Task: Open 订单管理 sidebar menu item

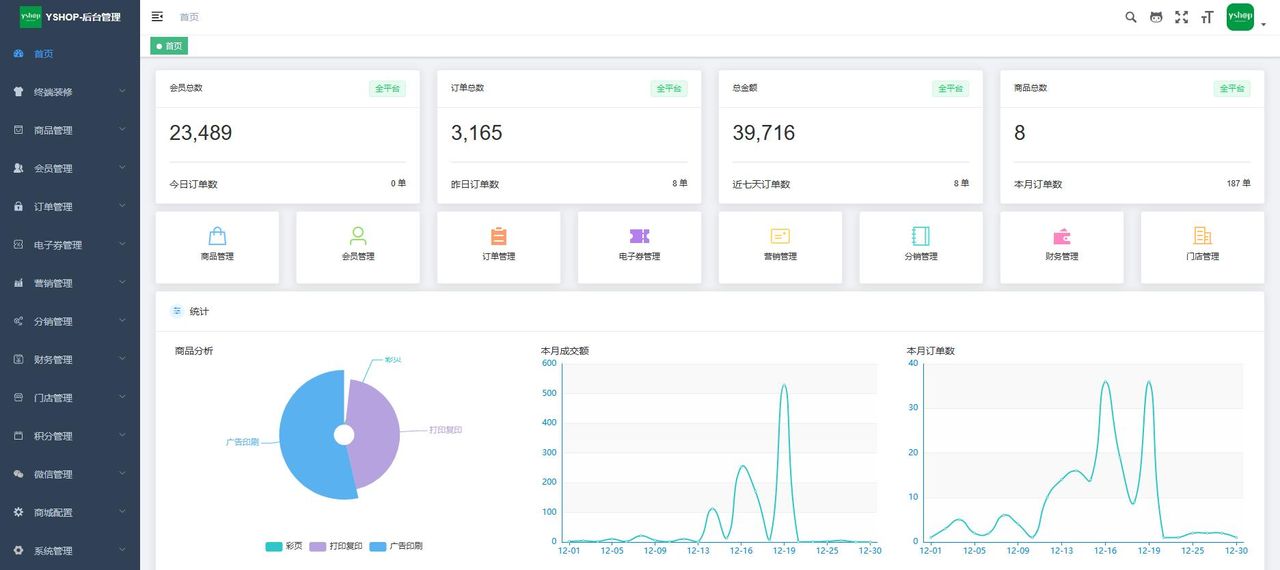Action: pyautogui.click(x=70, y=207)
